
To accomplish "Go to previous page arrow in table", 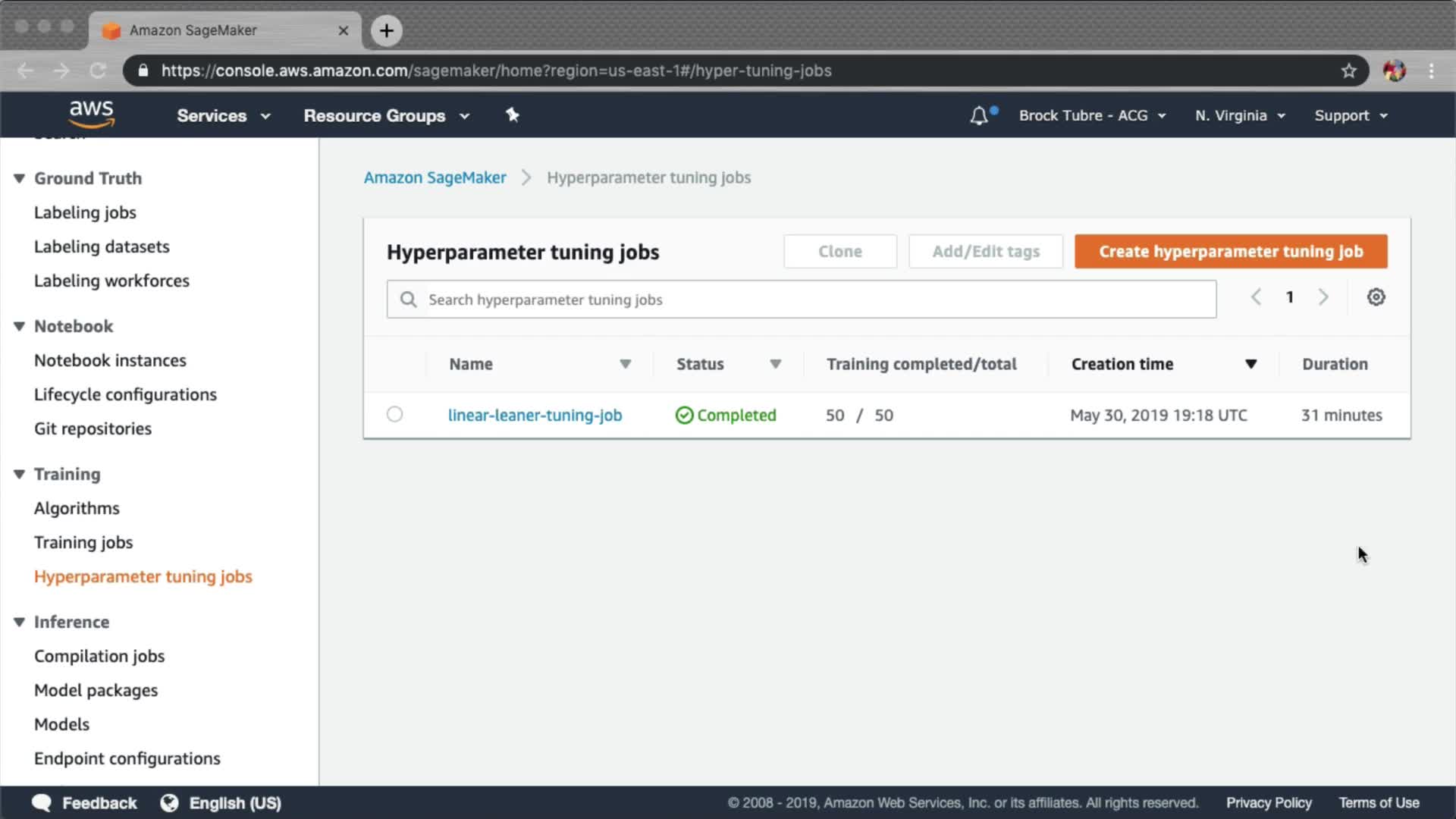I will click(x=1257, y=297).
